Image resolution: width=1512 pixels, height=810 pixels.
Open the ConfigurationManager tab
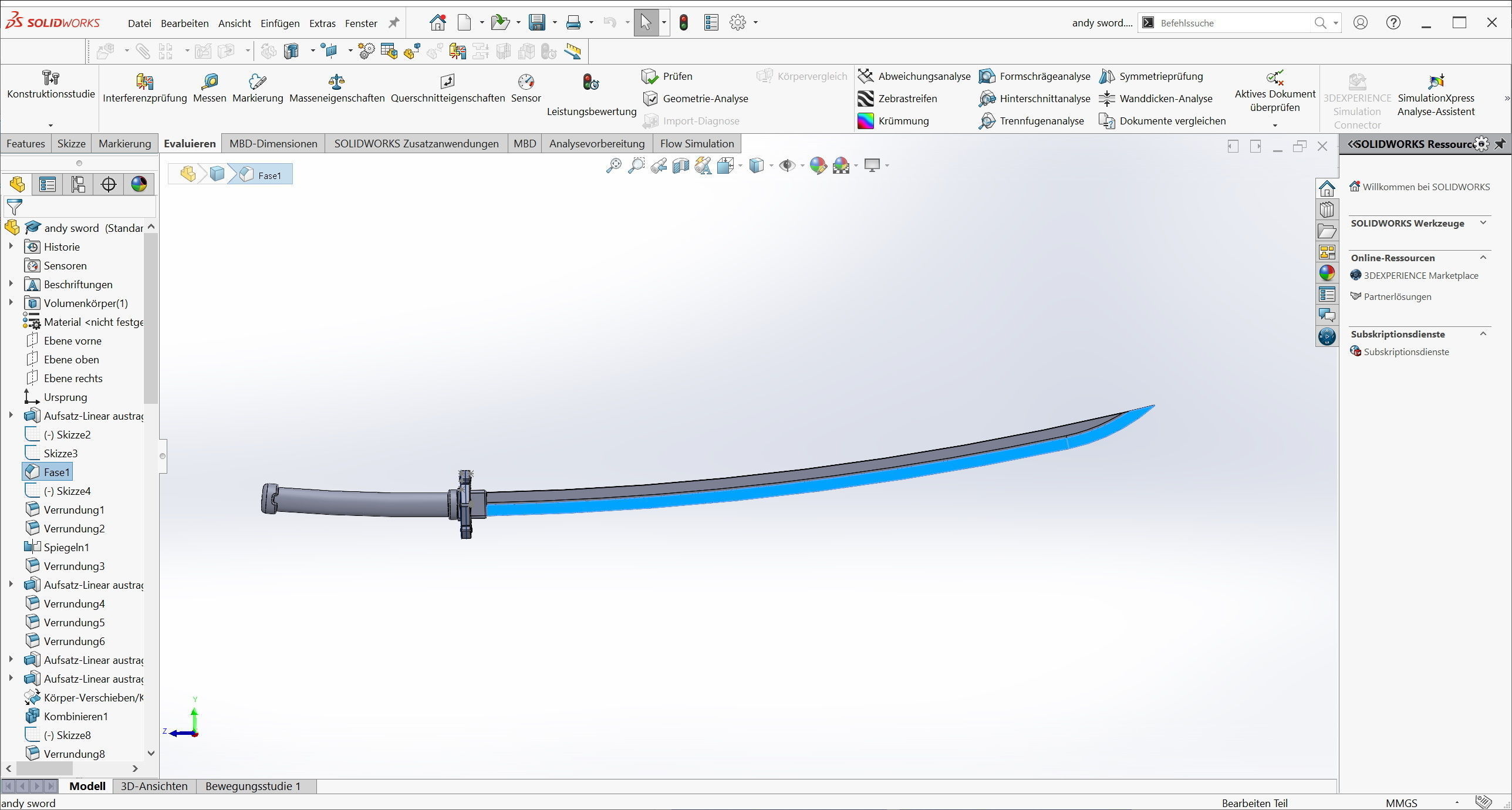pyautogui.click(x=78, y=184)
